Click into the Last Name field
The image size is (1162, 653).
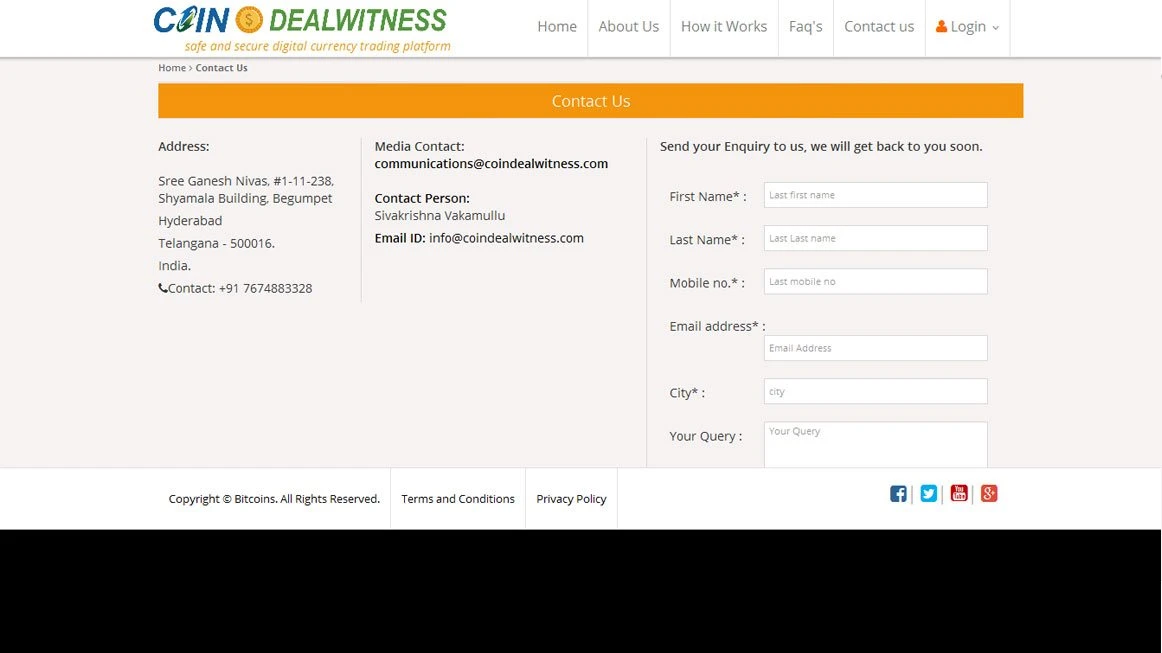[875, 238]
